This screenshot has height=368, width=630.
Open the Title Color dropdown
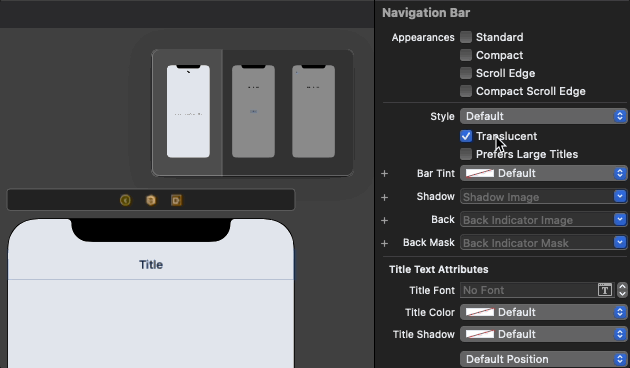pyautogui.click(x=543, y=312)
